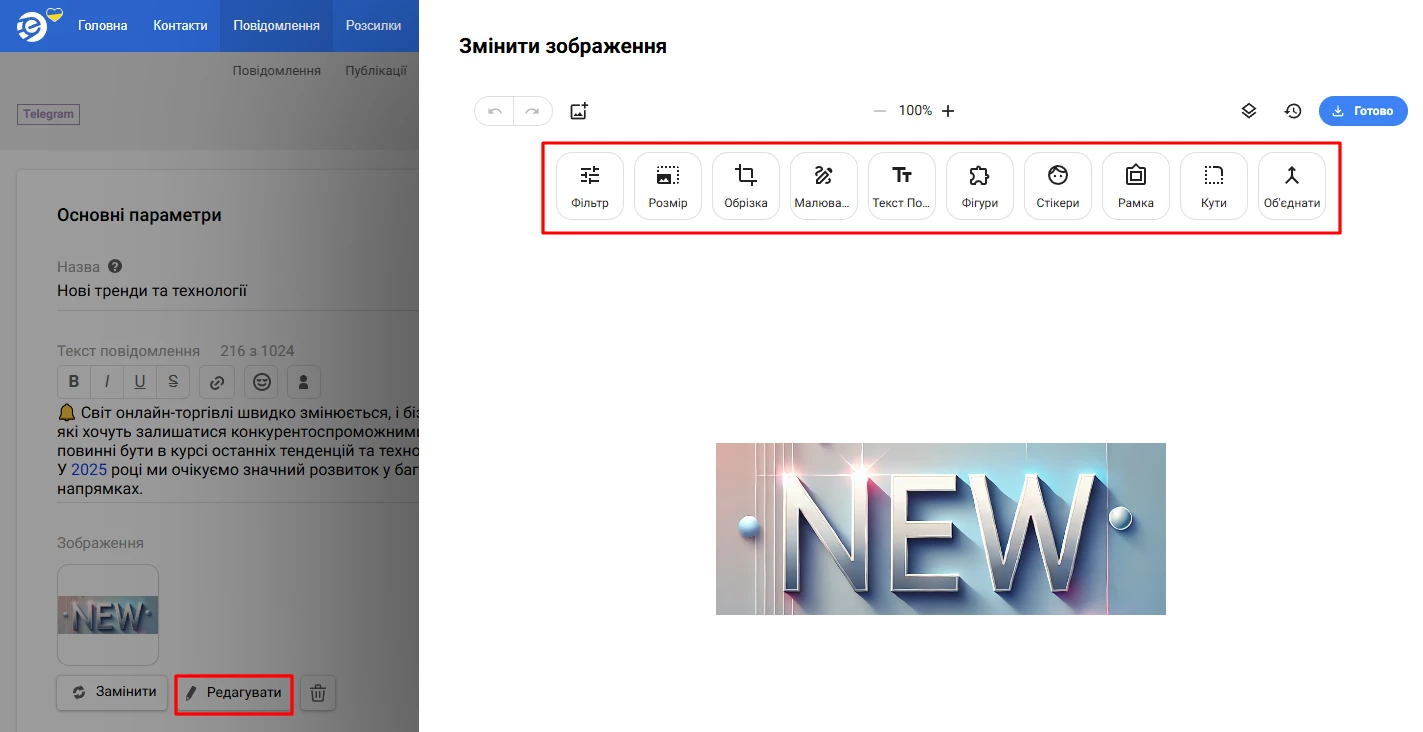Click the Назва input field
Viewport: 1423px width, 732px height.
[x=237, y=291]
